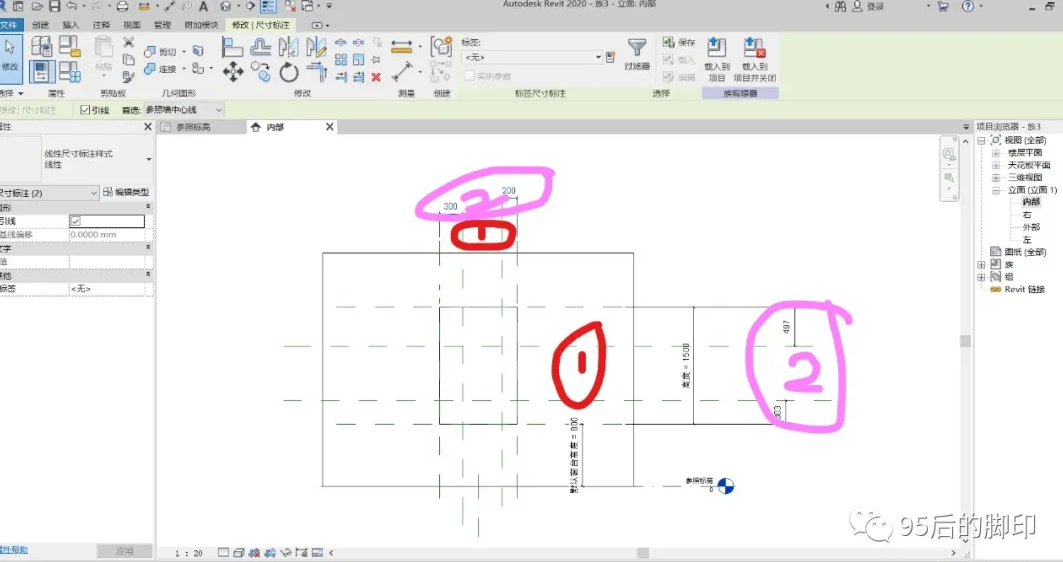This screenshot has width=1063, height=562.
Task: Click the Open folder quick-access icon
Action: (37, 6)
